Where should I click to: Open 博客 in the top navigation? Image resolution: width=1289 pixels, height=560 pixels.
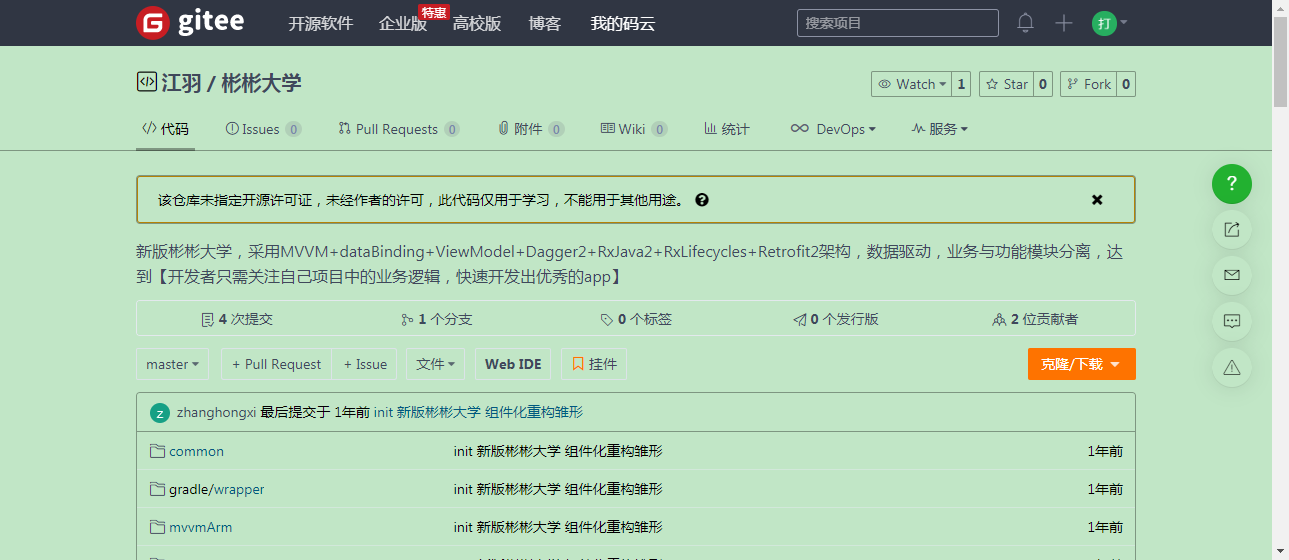545,23
